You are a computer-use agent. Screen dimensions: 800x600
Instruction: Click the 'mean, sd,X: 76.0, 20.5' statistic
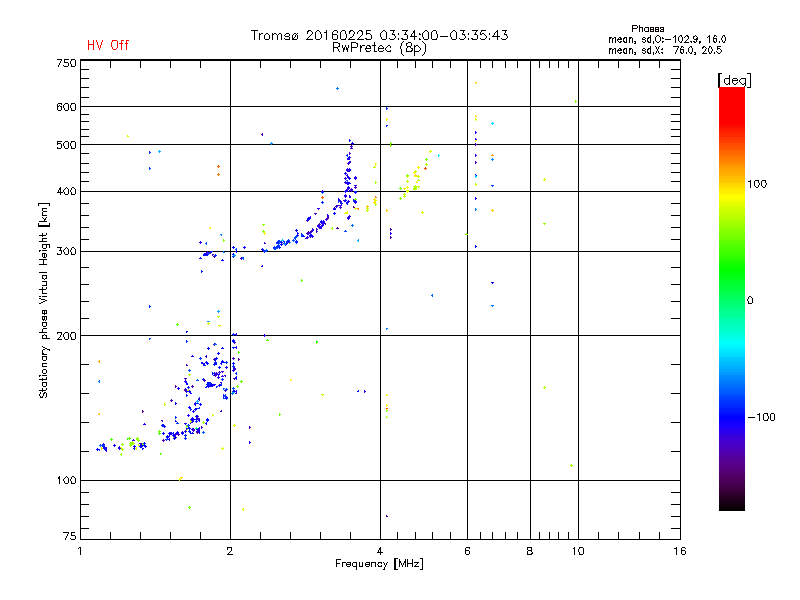pos(665,50)
